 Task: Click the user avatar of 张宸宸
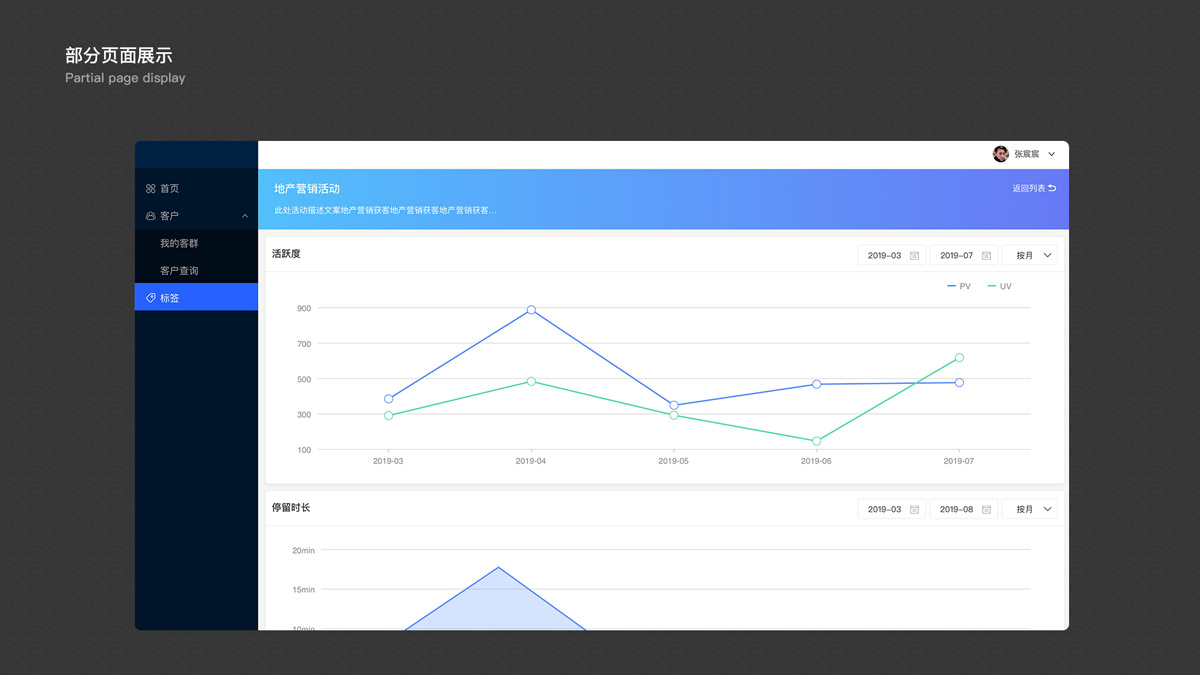click(x=1000, y=154)
